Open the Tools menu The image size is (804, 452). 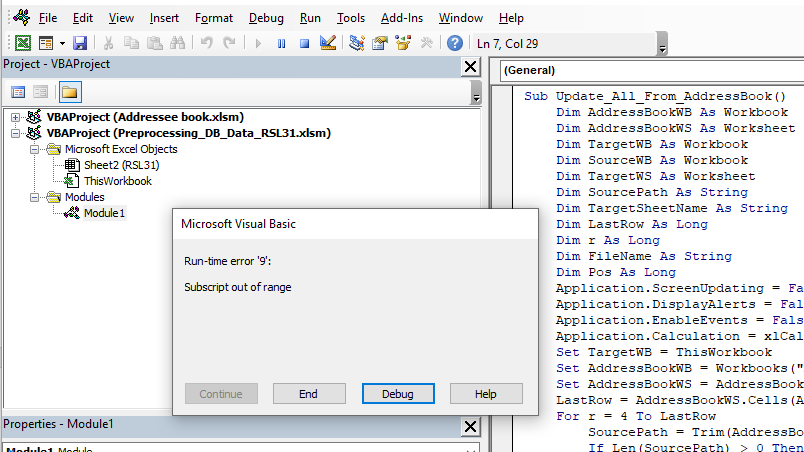(351, 18)
